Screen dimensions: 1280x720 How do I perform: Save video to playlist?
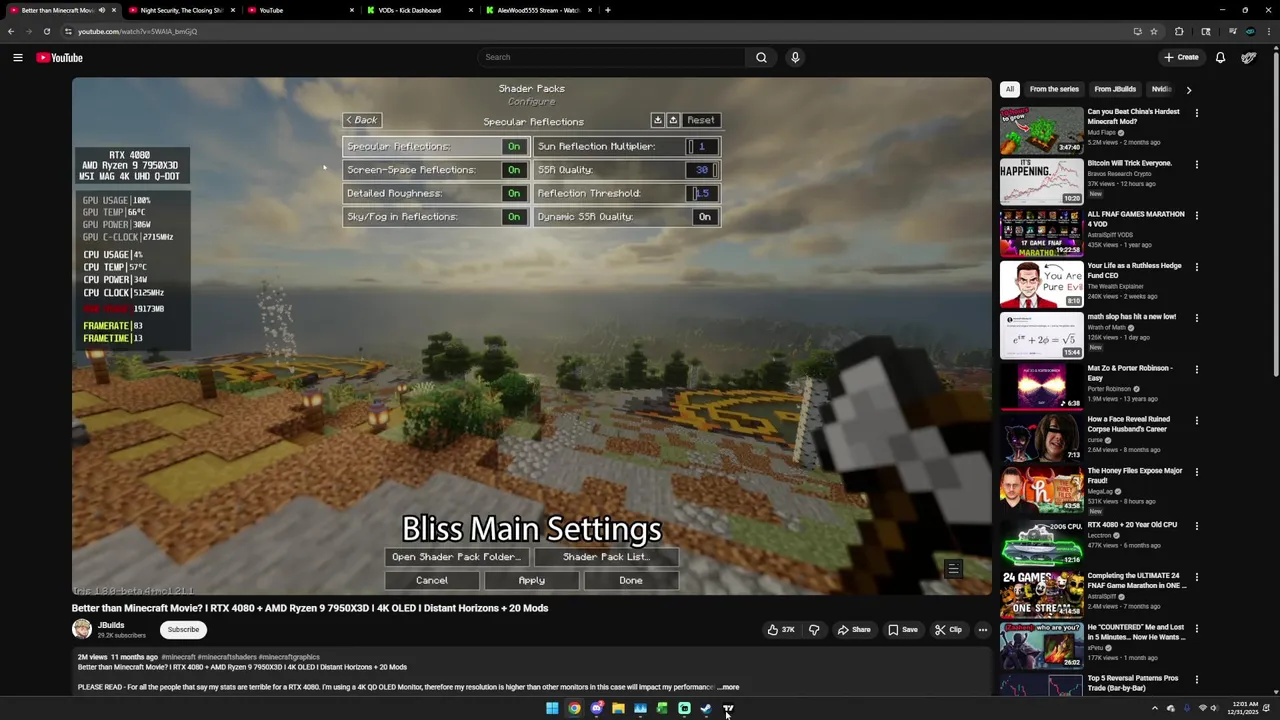(x=902, y=630)
